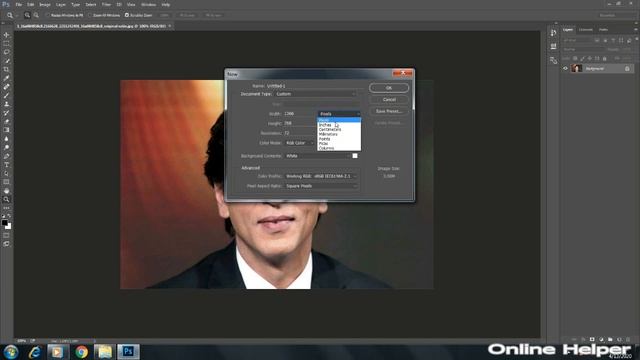Open the width units Pixels dropdown
The image size is (640, 360).
pos(339,114)
